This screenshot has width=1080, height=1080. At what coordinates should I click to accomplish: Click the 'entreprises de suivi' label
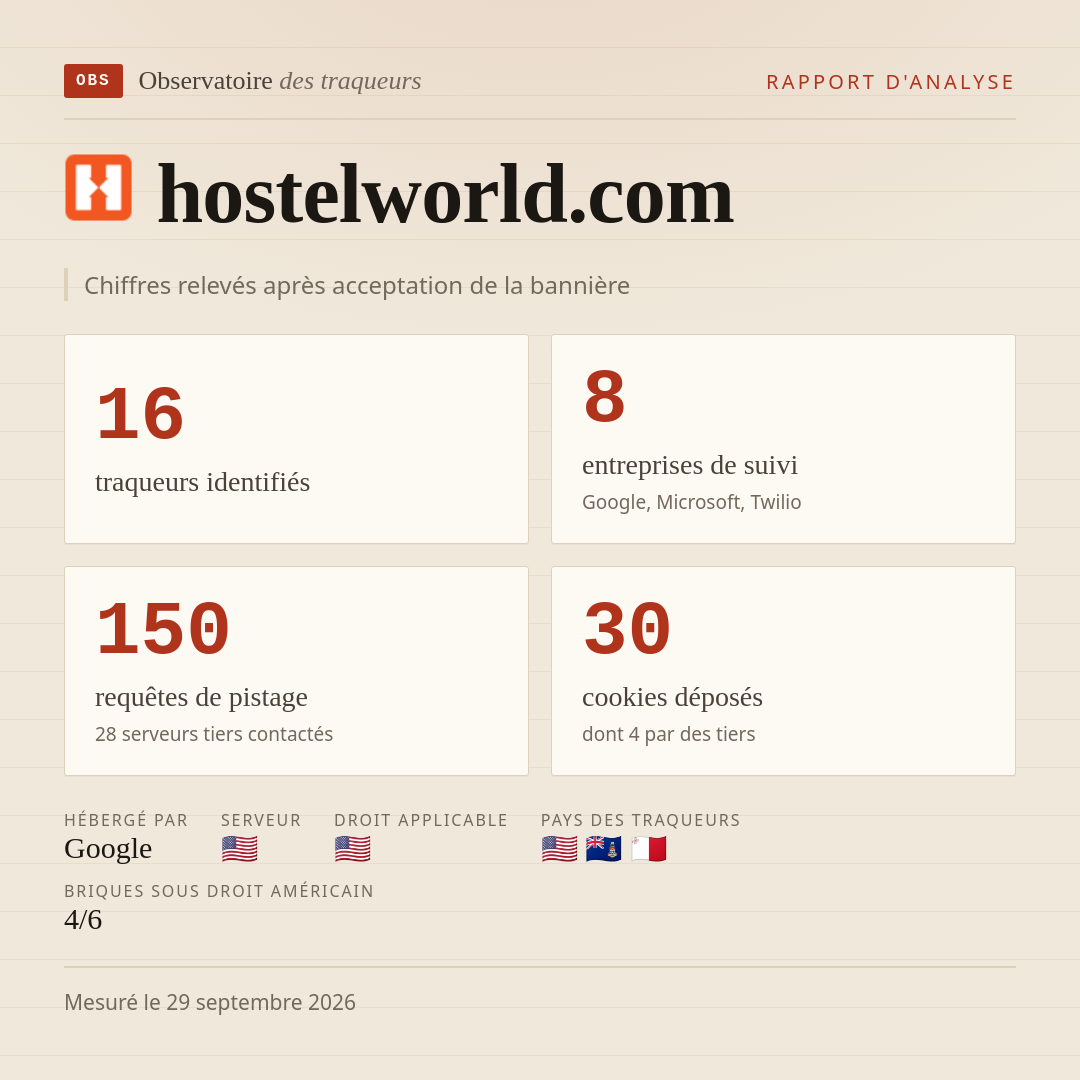(x=689, y=465)
